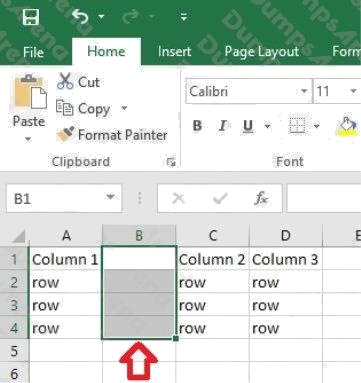Click the Save icon in quick access toolbar
361x383 pixels.
(31, 16)
